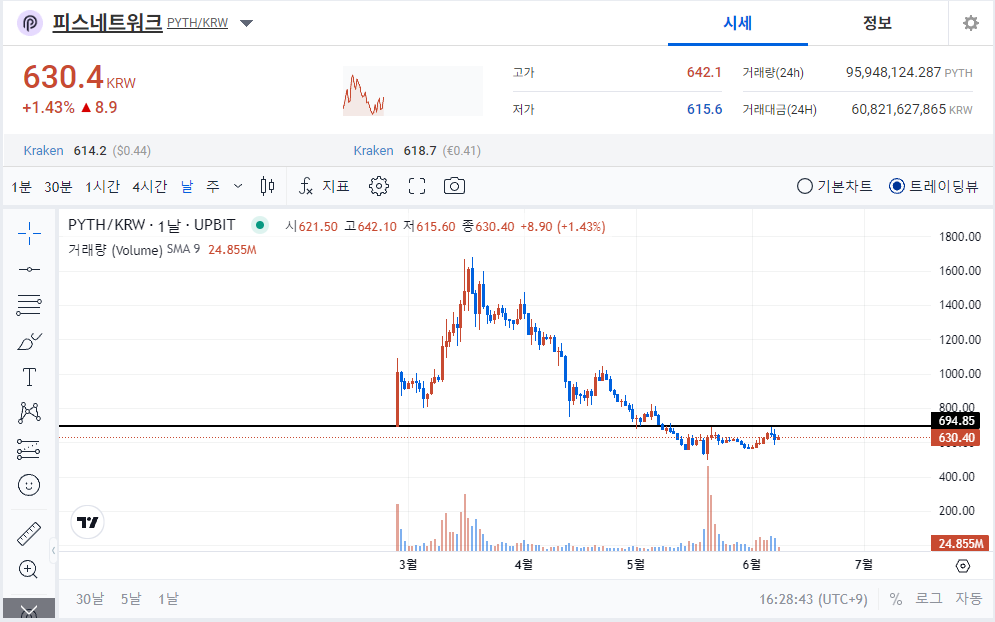This screenshot has height=622, width=995.
Task: Open the PYTH/KRW pair selector dropdown
Action: click(246, 22)
